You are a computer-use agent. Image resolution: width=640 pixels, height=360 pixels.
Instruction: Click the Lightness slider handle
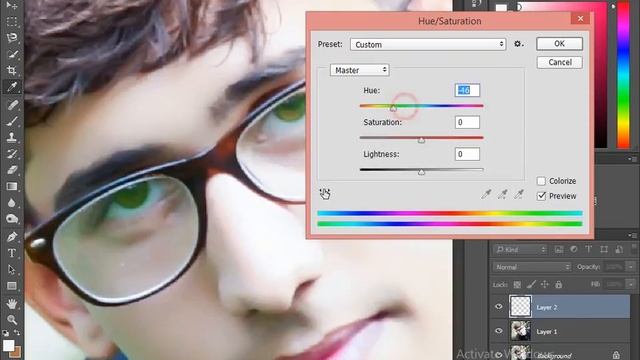pyautogui.click(x=421, y=172)
